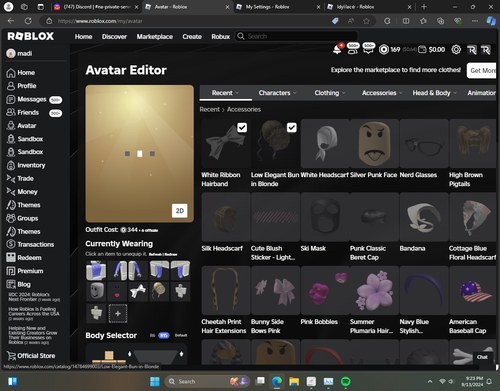Select the Silver Punk Face item thumbnail
This screenshot has width=500, height=391.
pyautogui.click(x=375, y=143)
